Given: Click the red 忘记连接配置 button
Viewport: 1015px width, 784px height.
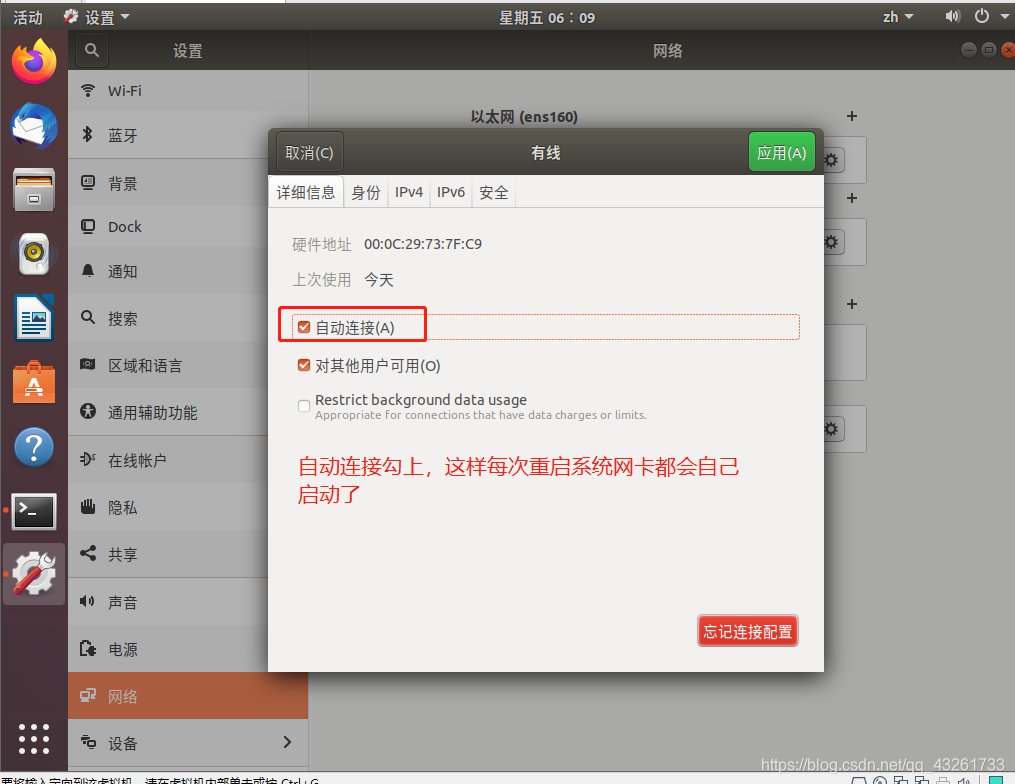Looking at the screenshot, I should pyautogui.click(x=748, y=631).
